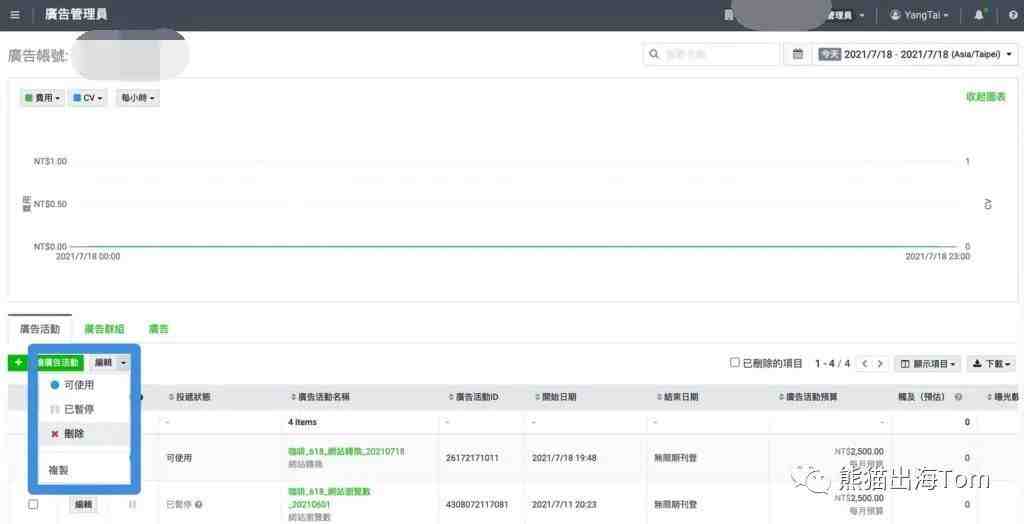The width and height of the screenshot is (1024, 524).
Task: Switch to the 廣告 tab
Action: click(159, 329)
